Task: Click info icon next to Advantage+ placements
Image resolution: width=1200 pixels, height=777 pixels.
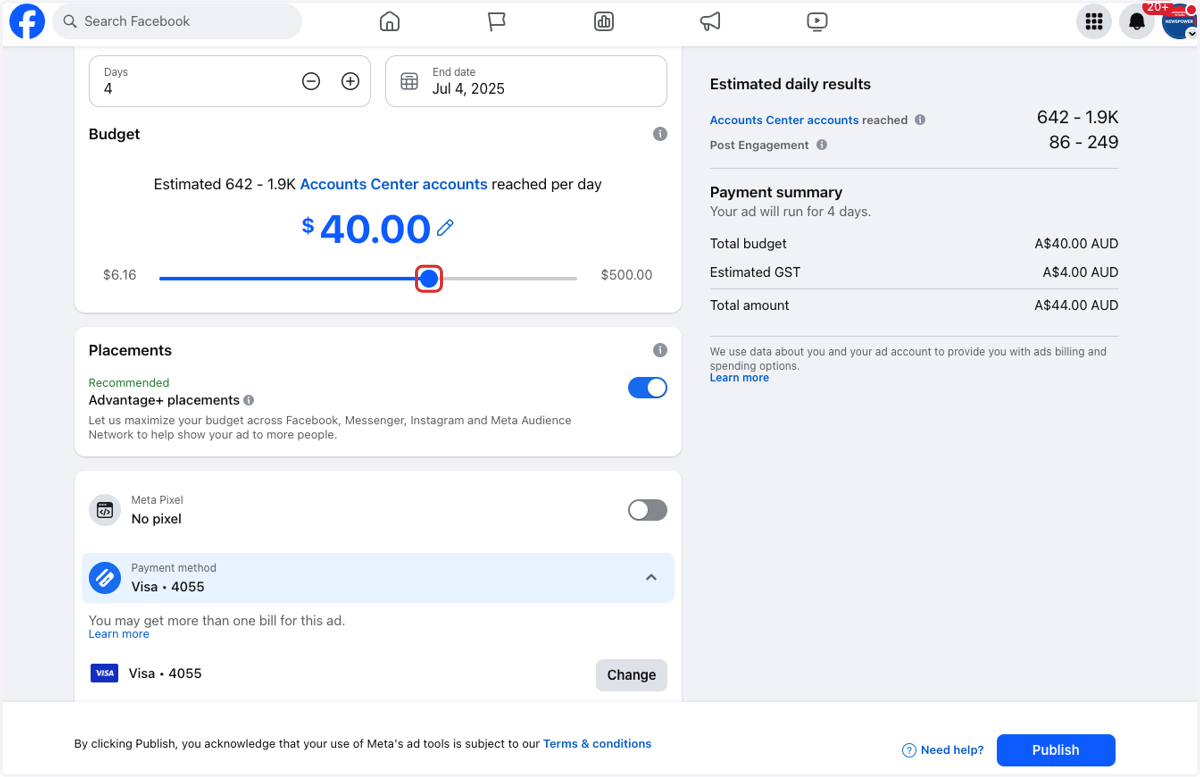Action: click(249, 400)
